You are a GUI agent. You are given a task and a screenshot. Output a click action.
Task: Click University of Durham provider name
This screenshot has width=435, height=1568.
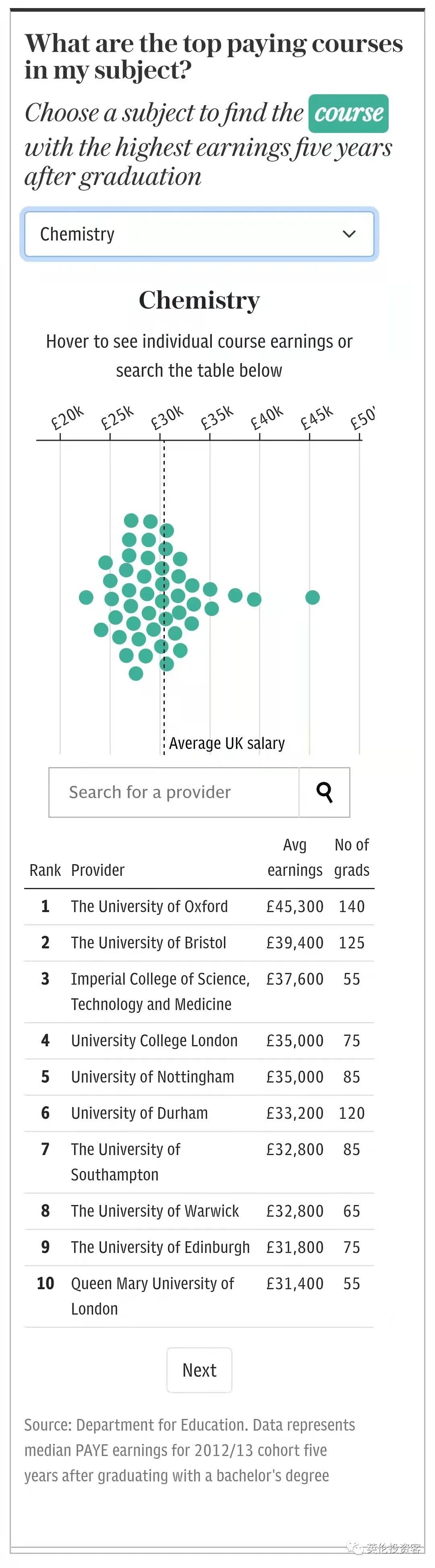pyautogui.click(x=139, y=1113)
